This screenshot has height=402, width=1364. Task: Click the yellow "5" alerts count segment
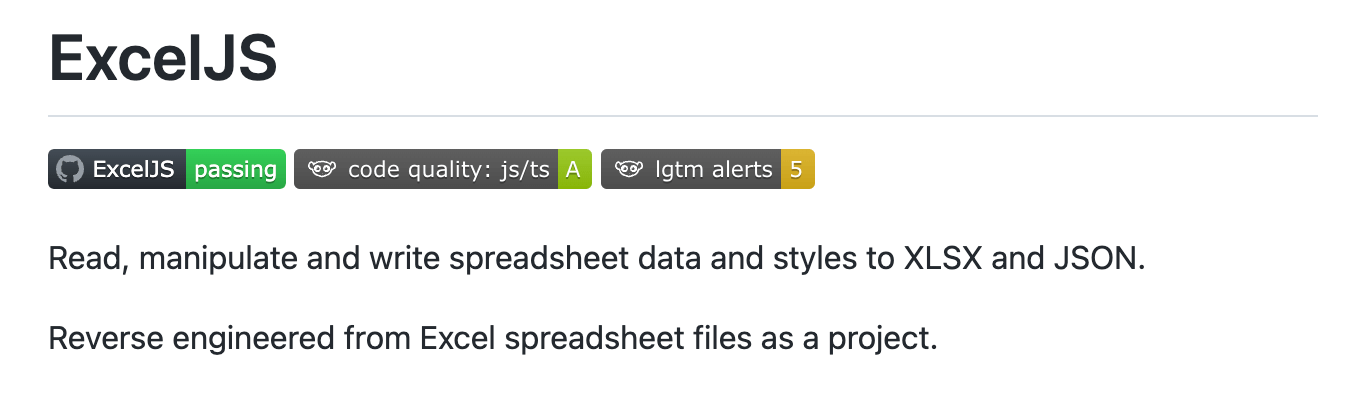pos(797,169)
